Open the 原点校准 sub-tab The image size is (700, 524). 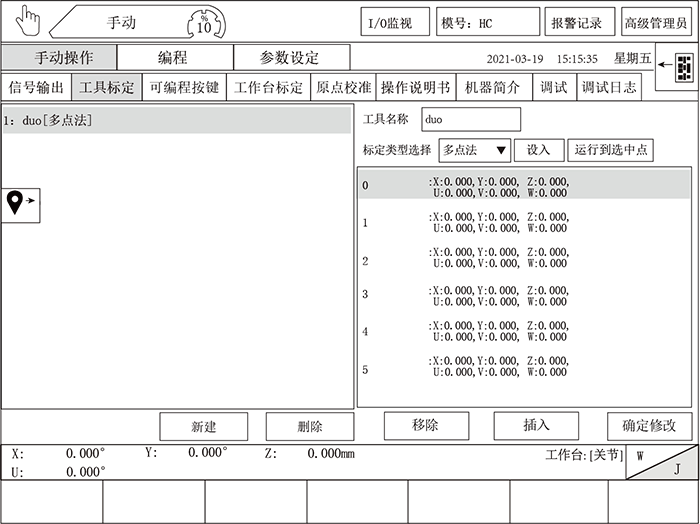click(342, 87)
